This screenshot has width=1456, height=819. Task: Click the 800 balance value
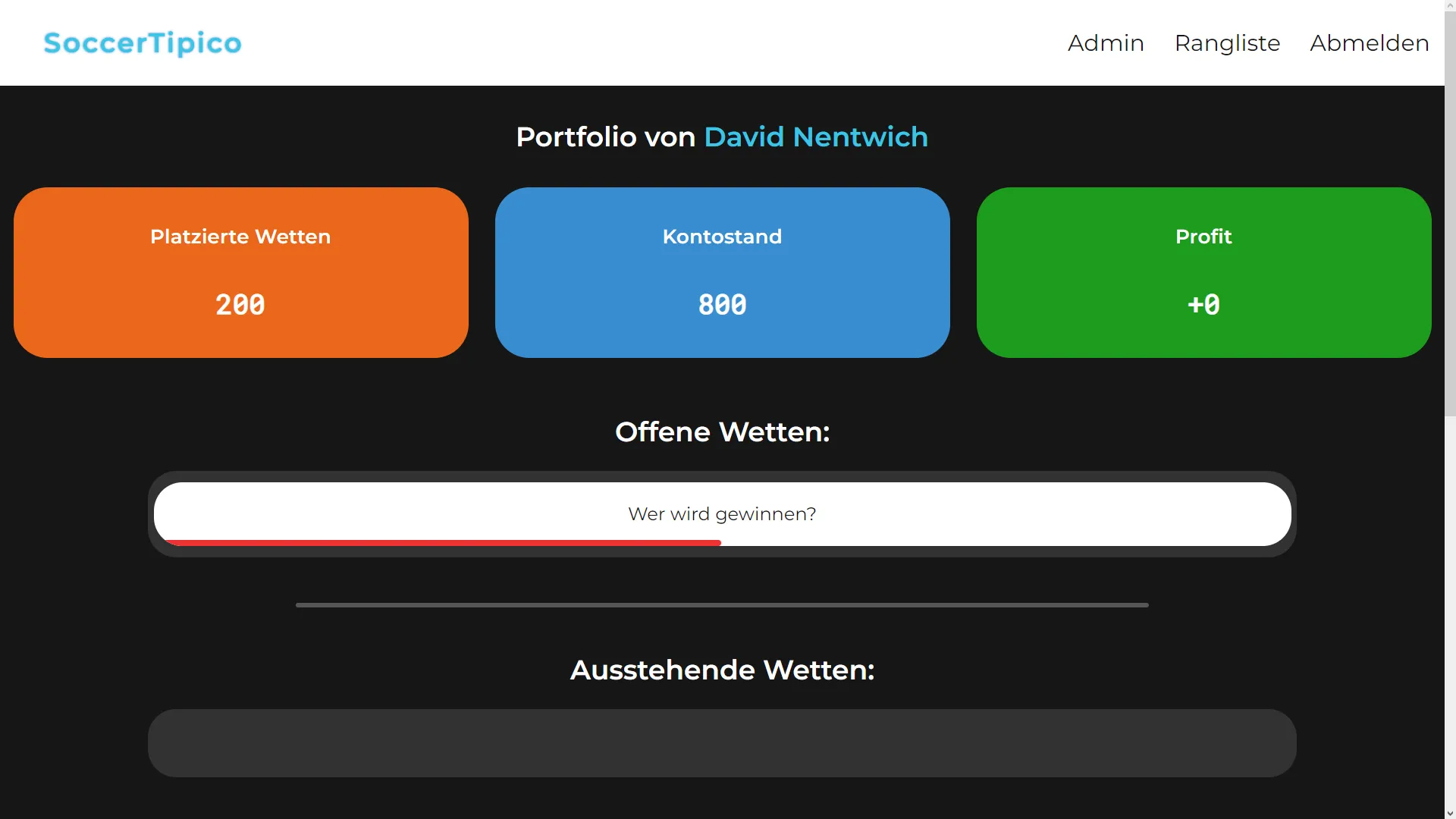click(722, 305)
